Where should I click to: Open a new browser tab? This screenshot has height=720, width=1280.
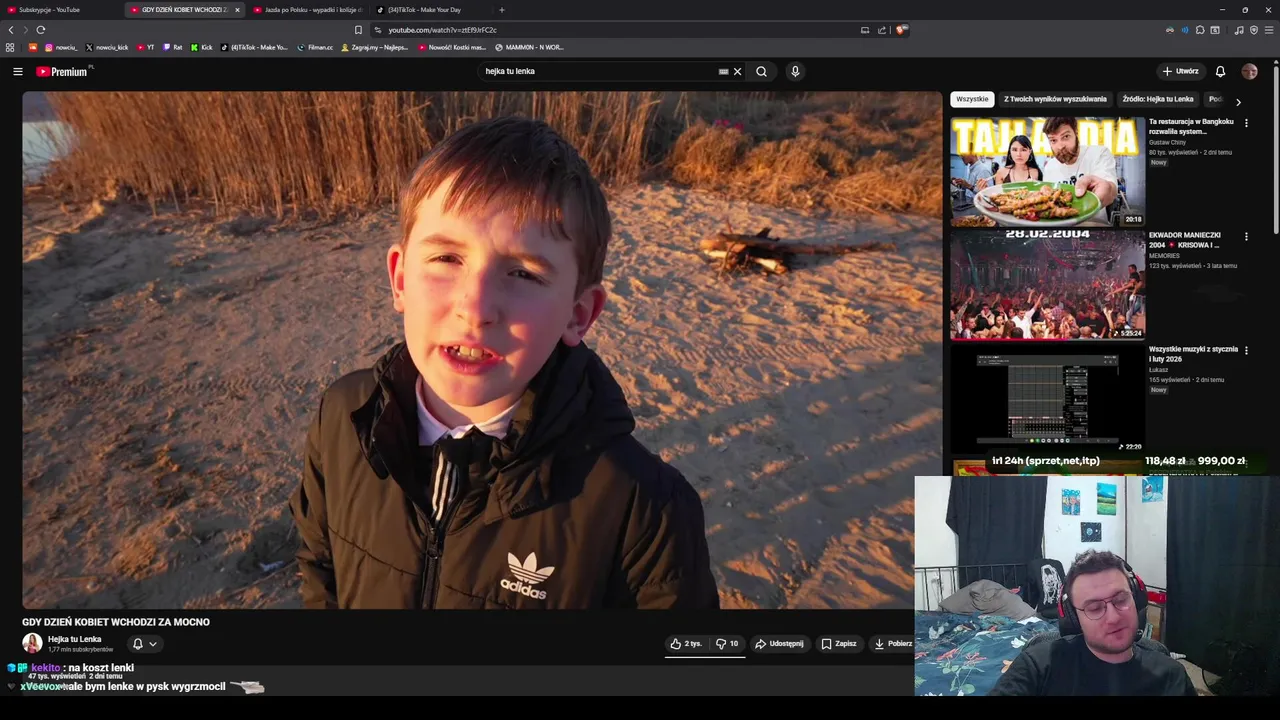tap(501, 10)
